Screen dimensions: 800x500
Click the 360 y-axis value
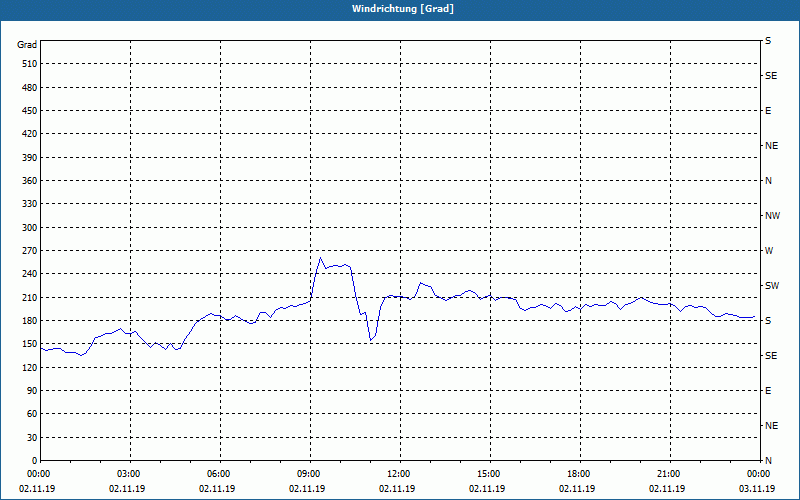point(30,181)
